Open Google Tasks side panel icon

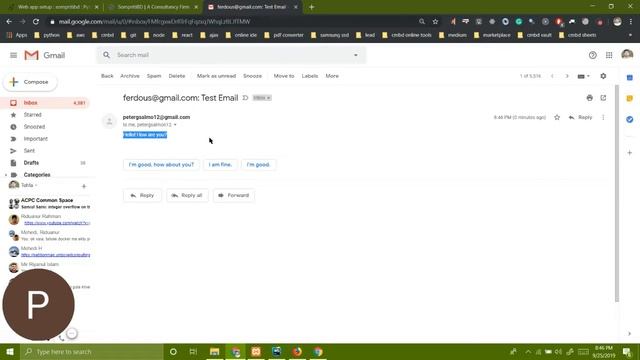click(x=629, y=119)
